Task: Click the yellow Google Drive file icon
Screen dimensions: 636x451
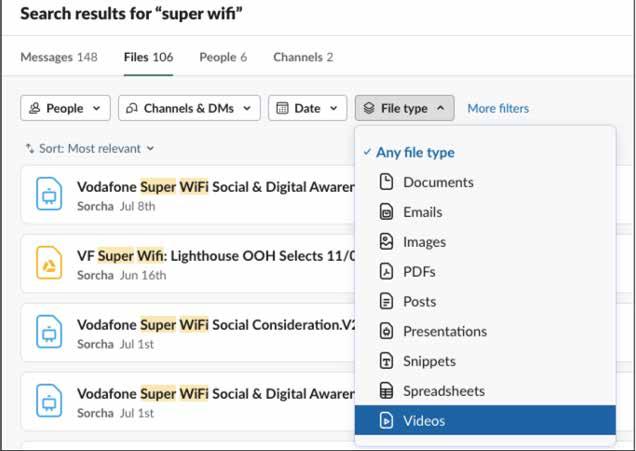Action: [x=49, y=263]
